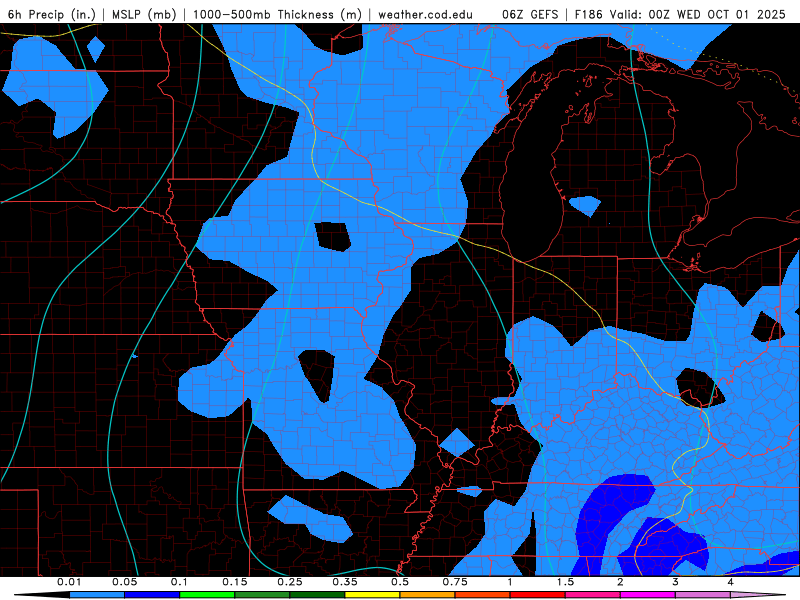Click the "0.75" legend value

(455, 582)
